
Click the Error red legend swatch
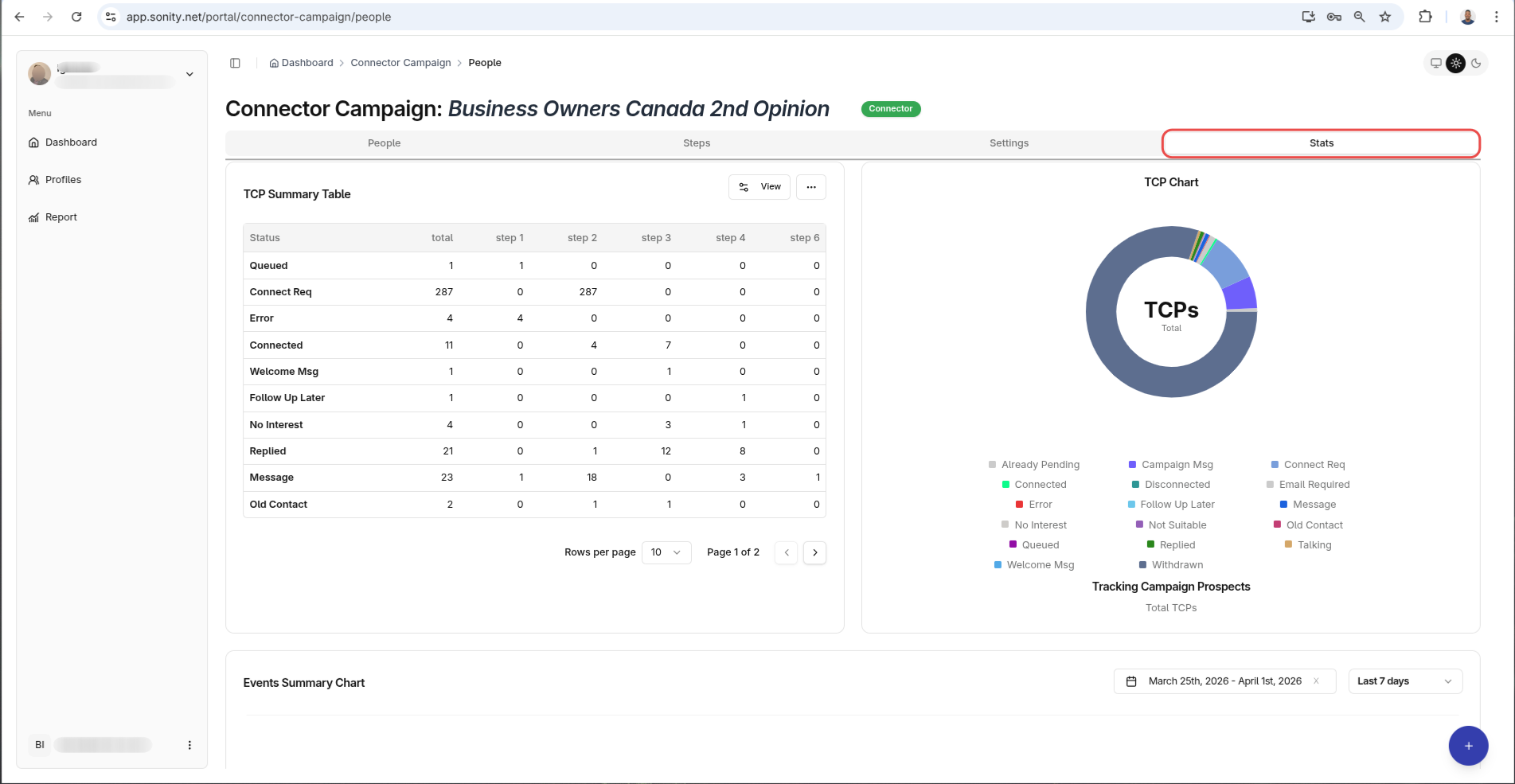[x=1019, y=505]
